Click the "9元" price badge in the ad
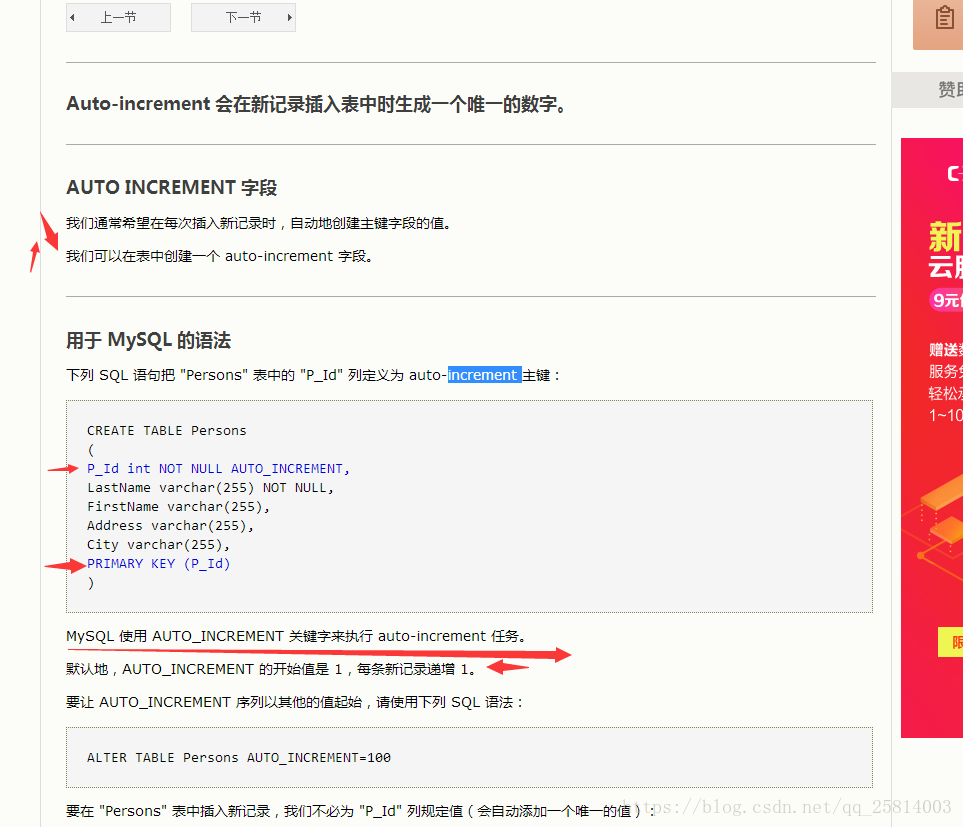This screenshot has width=963, height=827. (946, 300)
